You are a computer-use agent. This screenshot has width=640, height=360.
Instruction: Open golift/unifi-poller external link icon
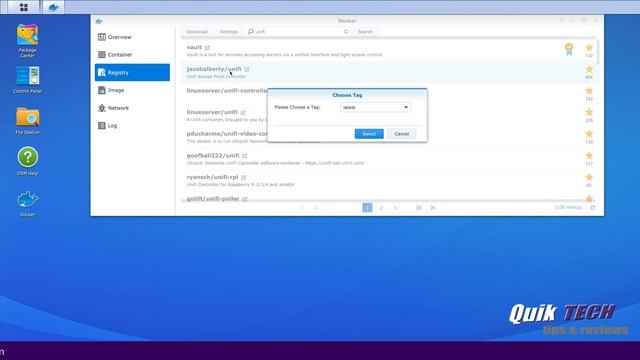[x=244, y=199]
